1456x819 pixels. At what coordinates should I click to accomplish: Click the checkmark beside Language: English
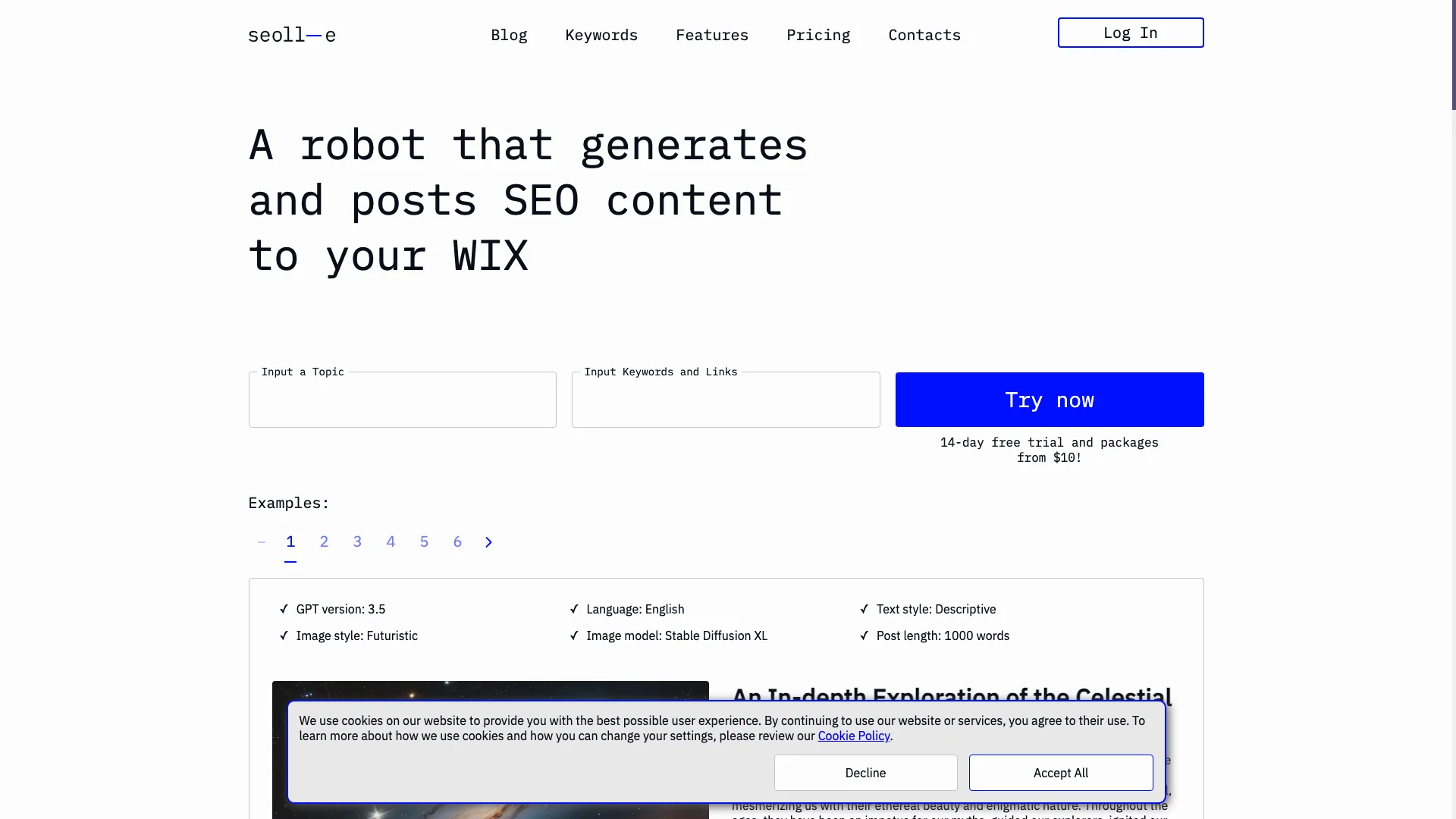(x=574, y=609)
